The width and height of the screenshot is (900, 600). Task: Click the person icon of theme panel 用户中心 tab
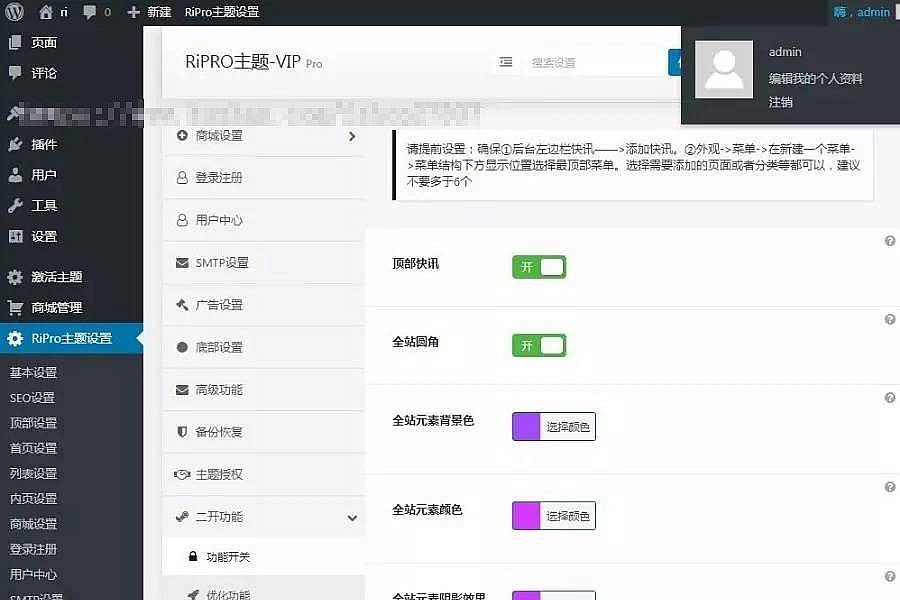tap(182, 220)
